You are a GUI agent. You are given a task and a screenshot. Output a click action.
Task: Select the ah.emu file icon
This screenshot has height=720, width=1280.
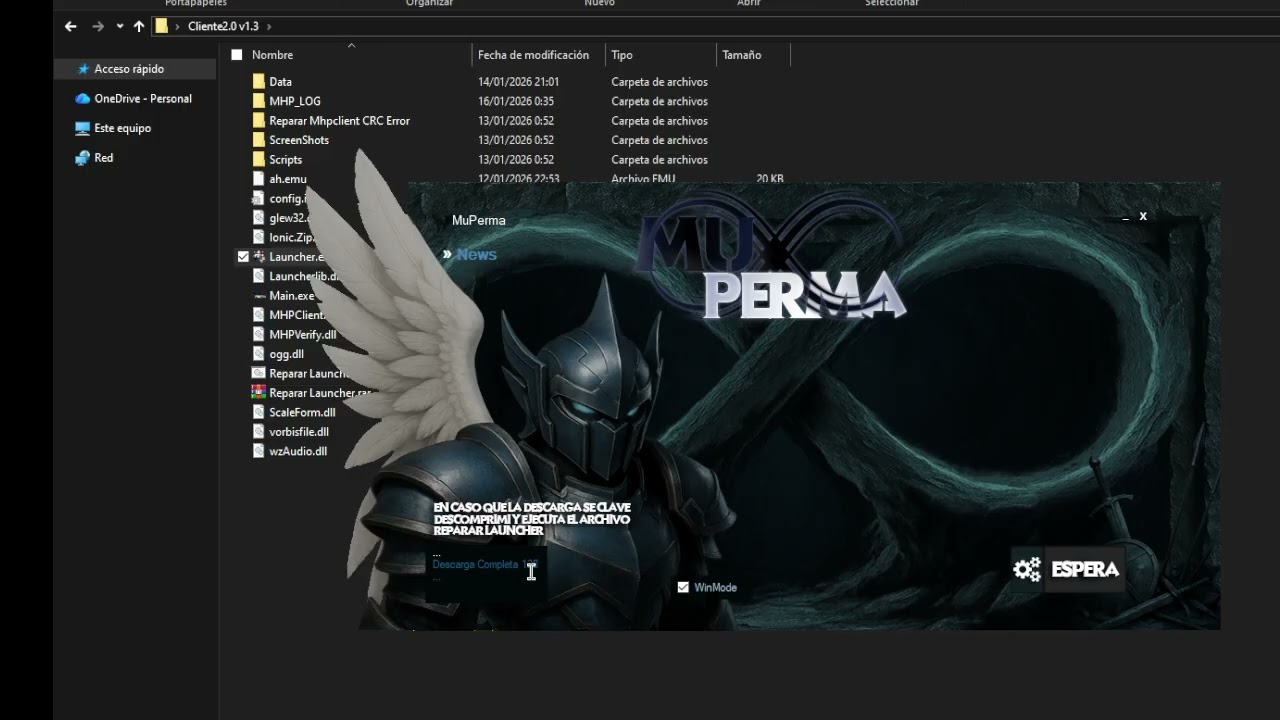[259, 179]
